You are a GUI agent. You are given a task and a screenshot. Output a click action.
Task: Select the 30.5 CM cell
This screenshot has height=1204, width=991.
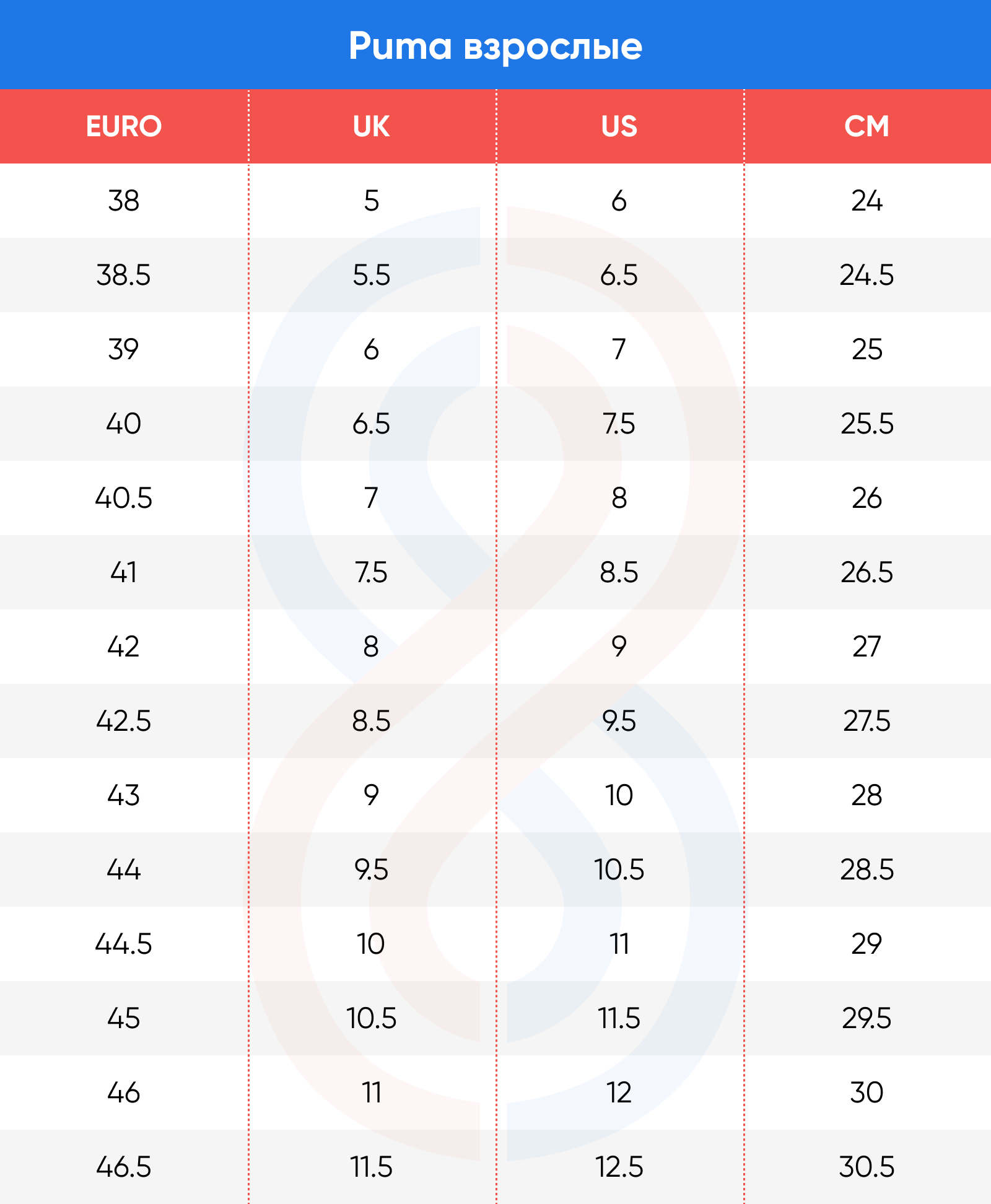(867, 1167)
